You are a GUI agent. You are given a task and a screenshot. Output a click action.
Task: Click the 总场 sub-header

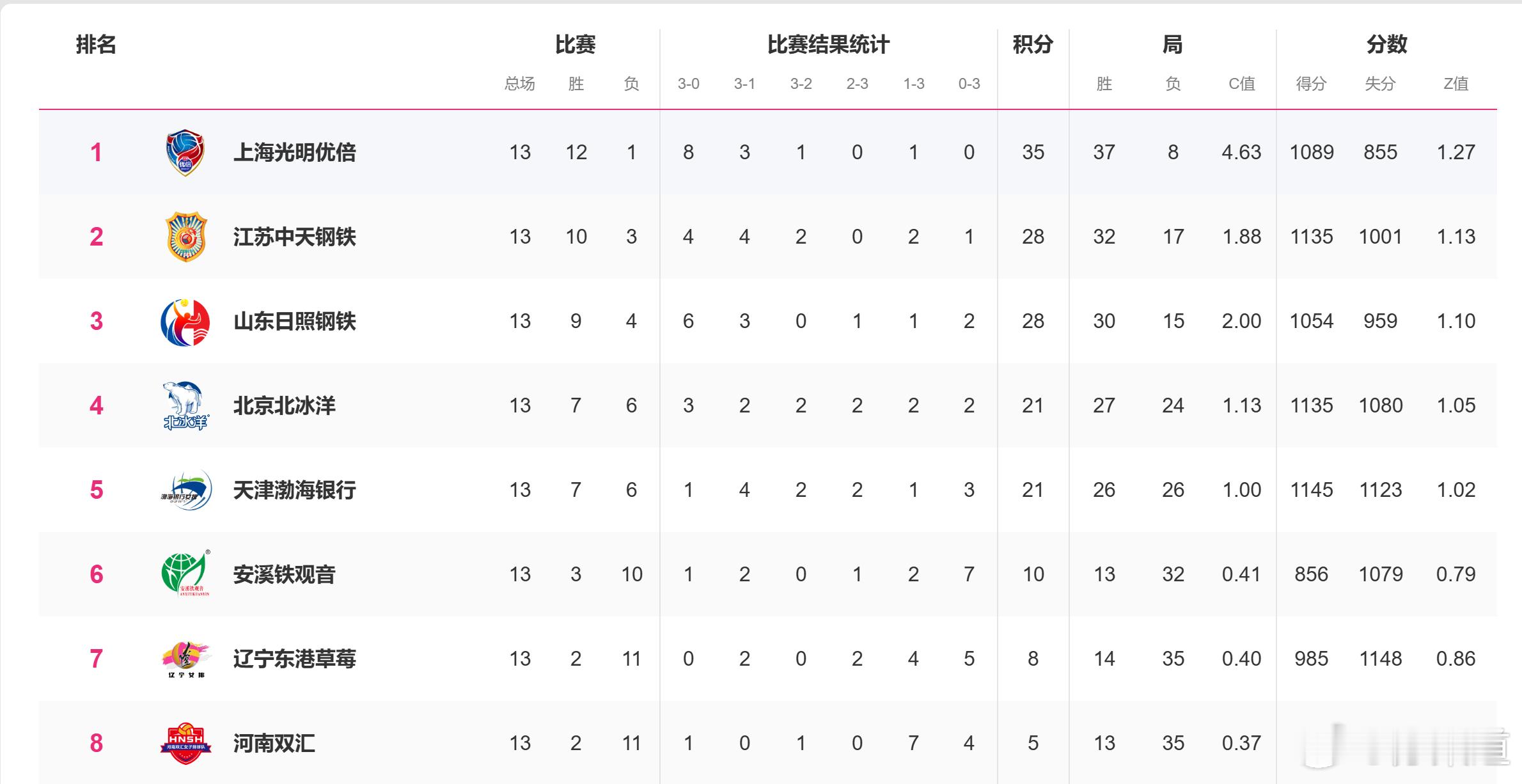pyautogui.click(x=519, y=84)
